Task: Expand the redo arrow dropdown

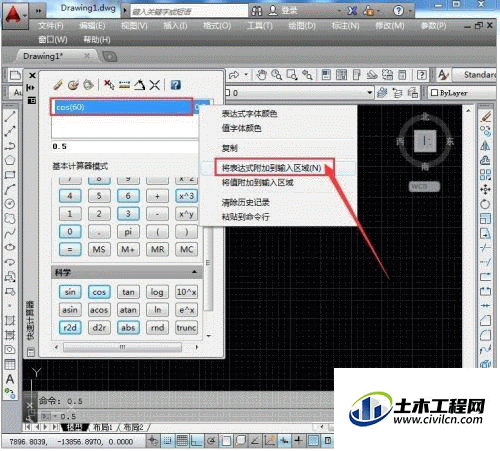Action: coord(246,75)
